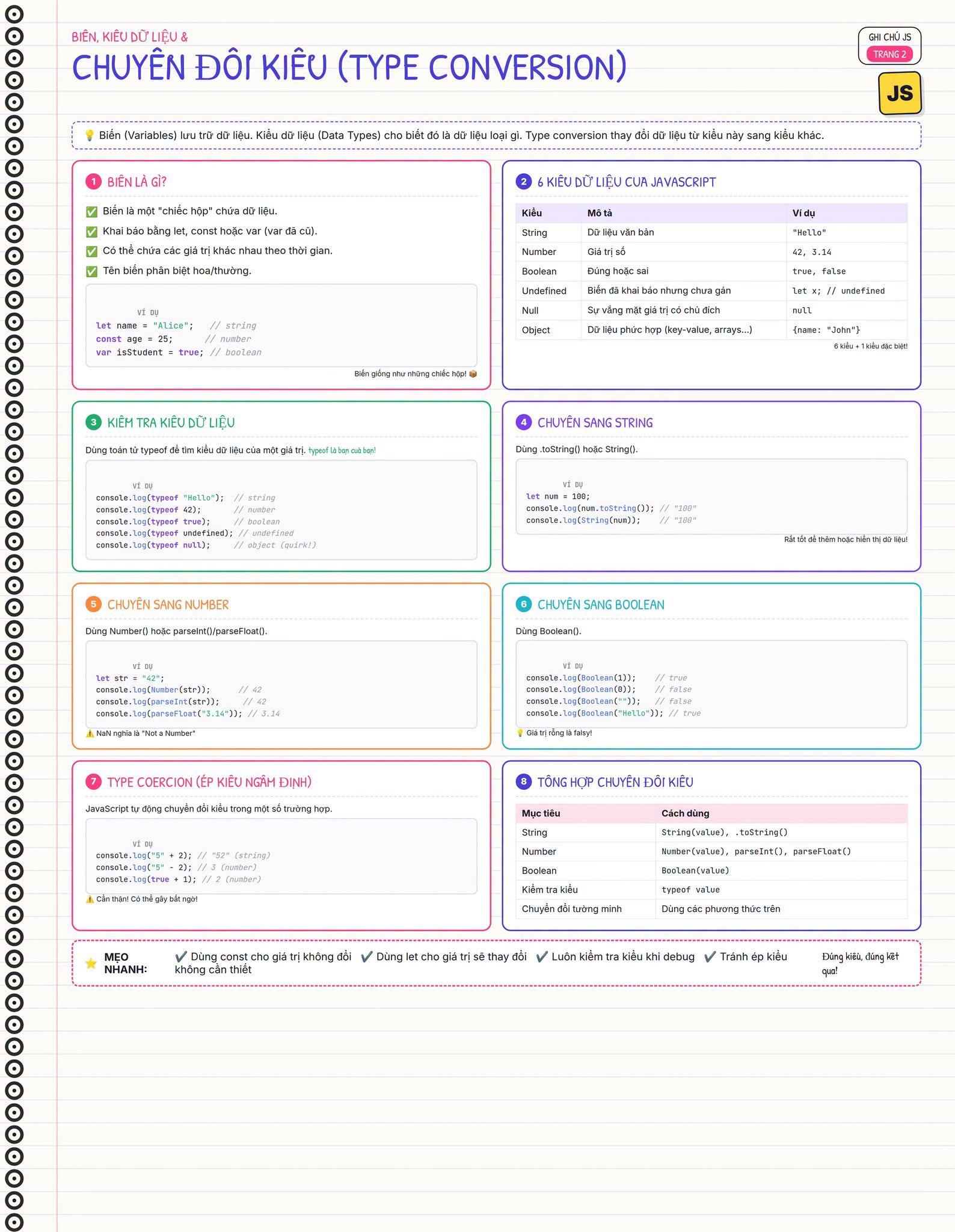Click the lightbulb icon in the intro box
This screenshot has height=1232, width=955.
pos(89,135)
